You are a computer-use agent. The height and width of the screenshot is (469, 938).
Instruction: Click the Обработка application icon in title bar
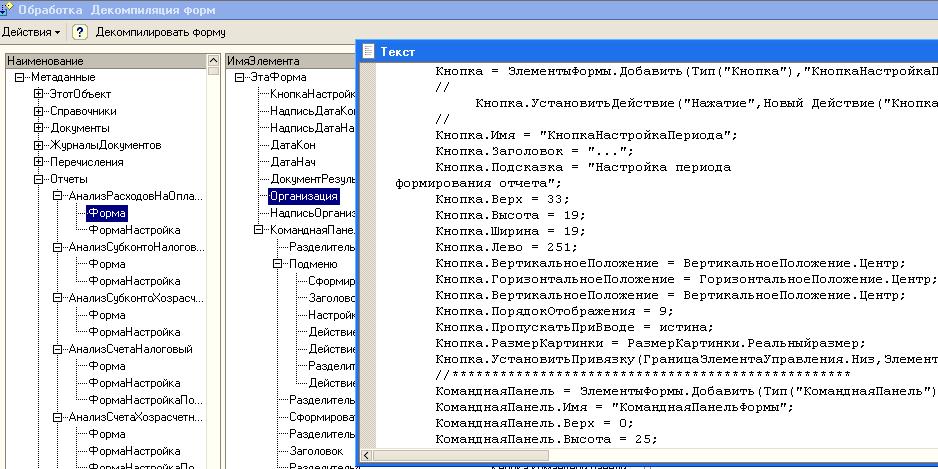(x=7, y=8)
